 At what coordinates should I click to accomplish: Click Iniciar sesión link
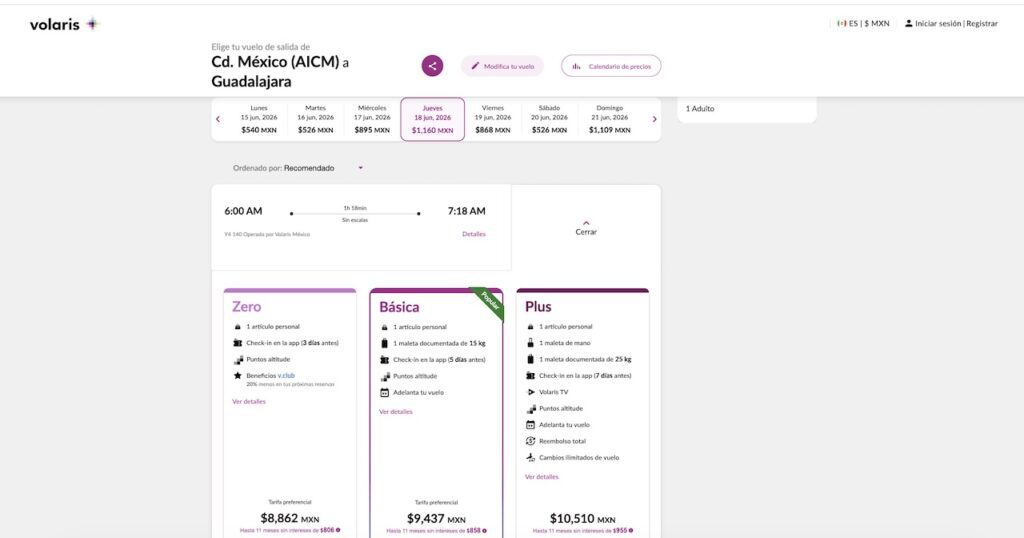click(938, 24)
